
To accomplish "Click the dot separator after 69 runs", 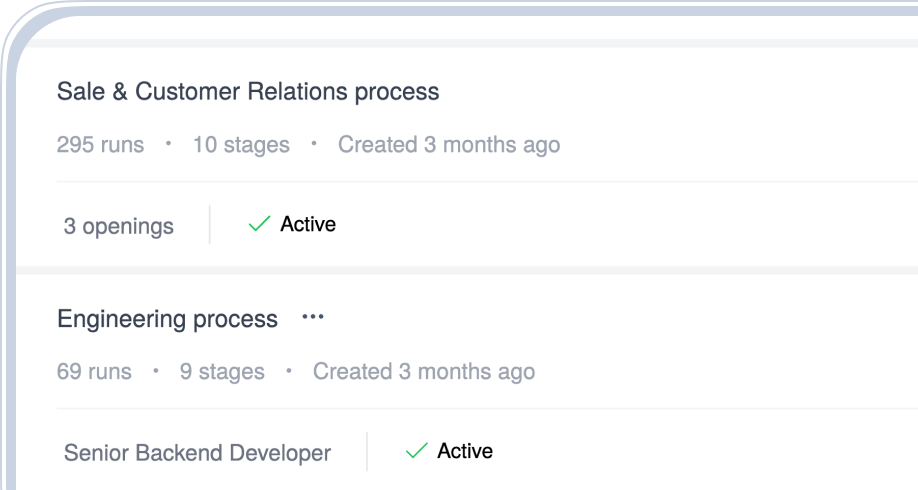I will [x=156, y=371].
